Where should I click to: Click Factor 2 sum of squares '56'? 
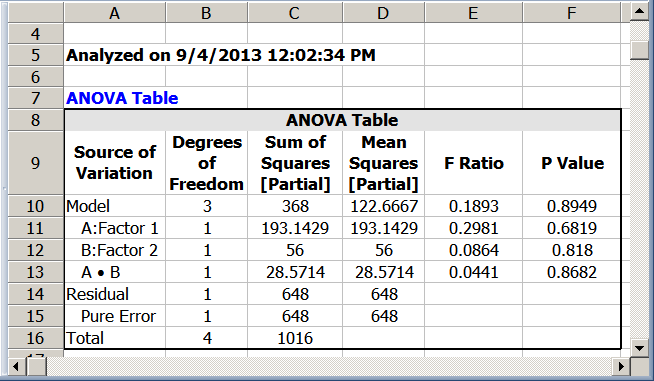[295, 250]
